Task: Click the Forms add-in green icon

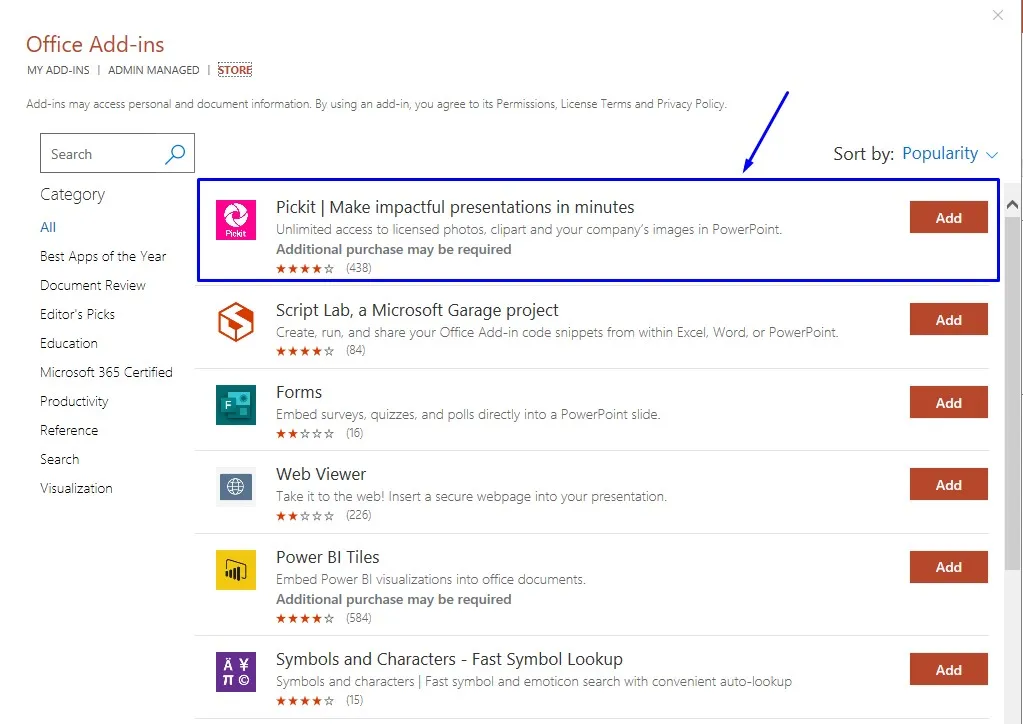Action: (x=236, y=404)
